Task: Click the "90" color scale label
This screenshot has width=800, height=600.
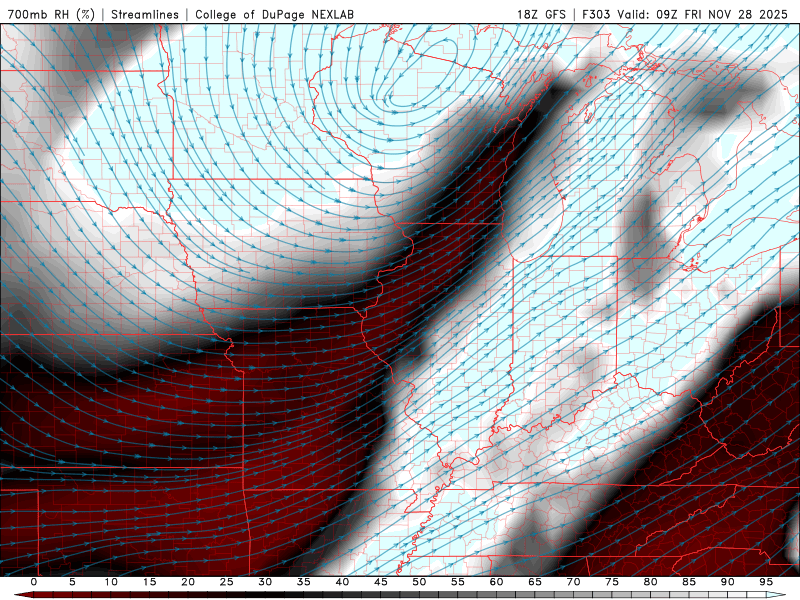Action: click(x=728, y=582)
